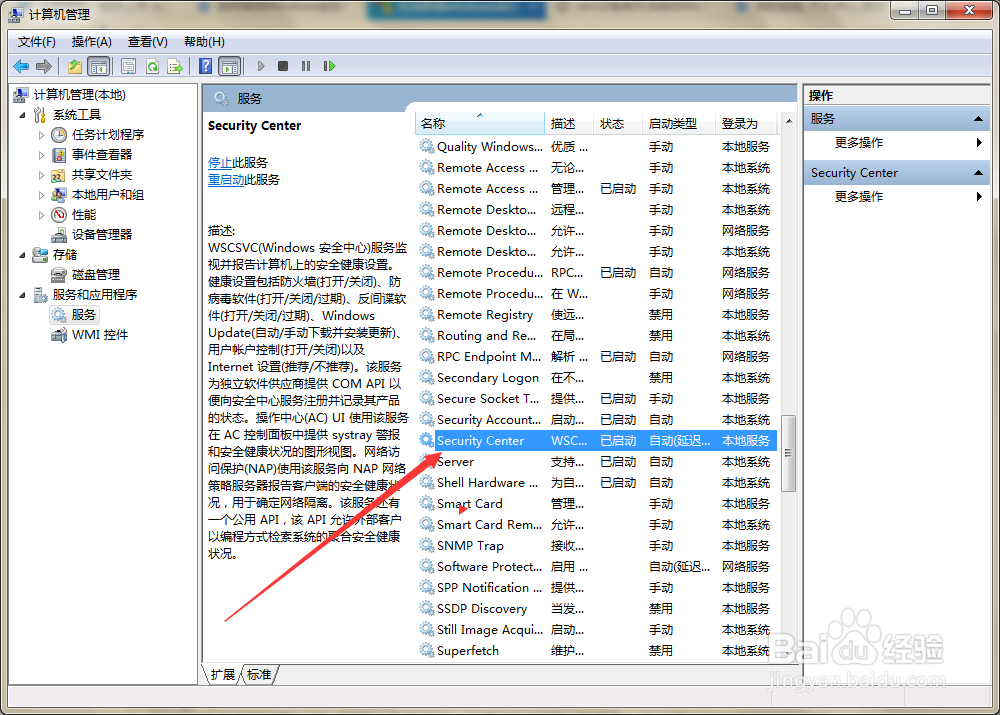1000x715 pixels.
Task: Click the Back arrow toolbar icon
Action: coord(21,66)
